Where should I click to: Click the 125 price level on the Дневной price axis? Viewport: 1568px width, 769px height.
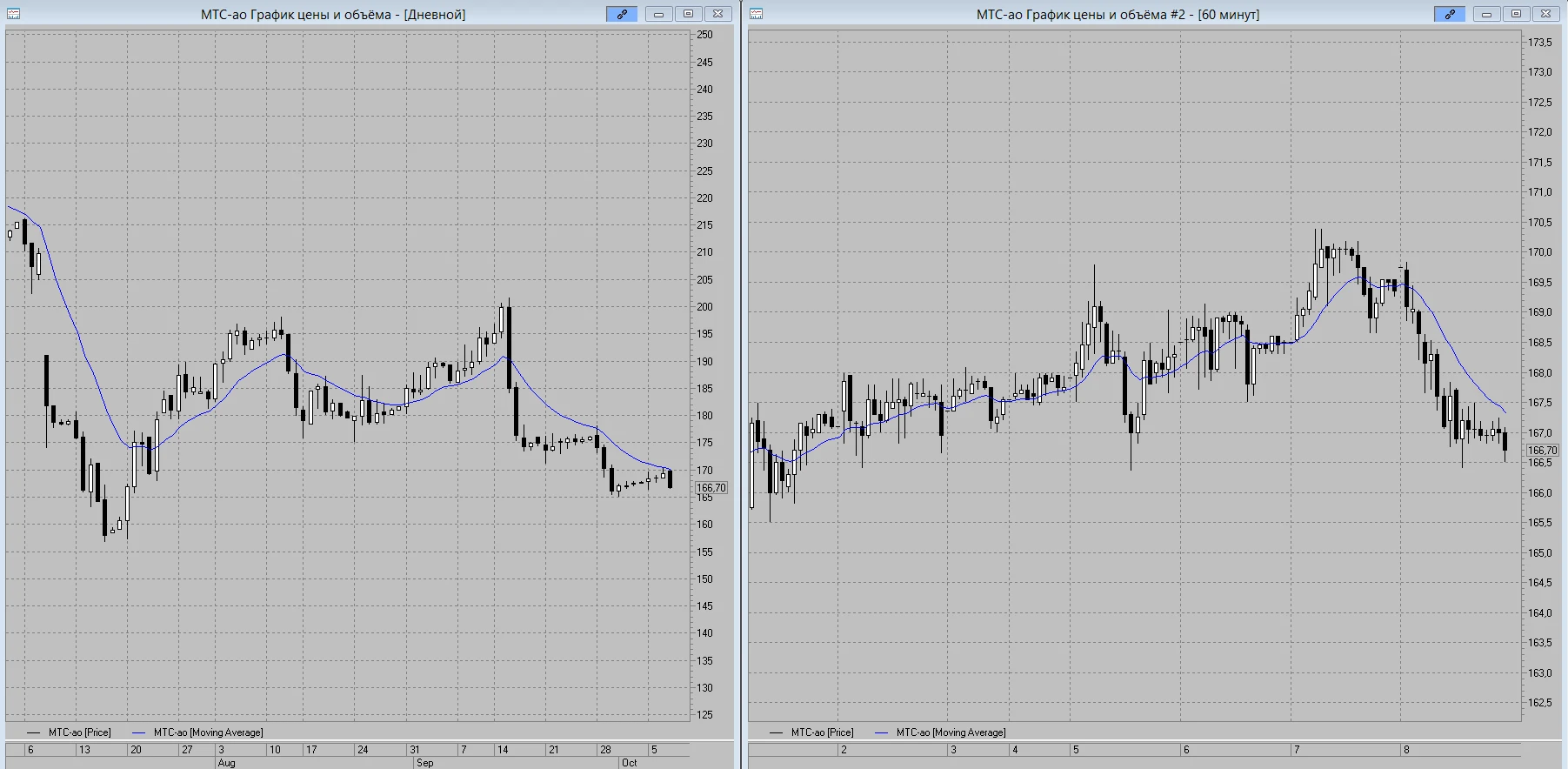704,715
